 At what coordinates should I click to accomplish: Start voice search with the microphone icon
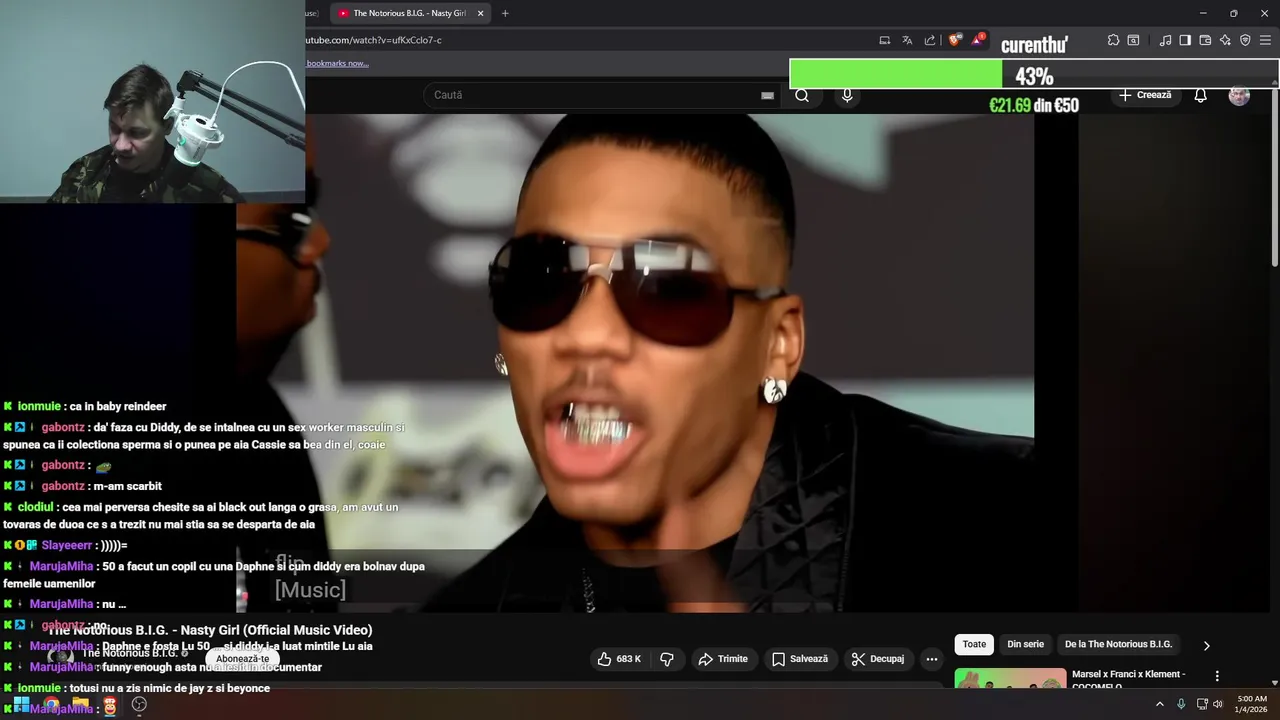pyautogui.click(x=847, y=95)
